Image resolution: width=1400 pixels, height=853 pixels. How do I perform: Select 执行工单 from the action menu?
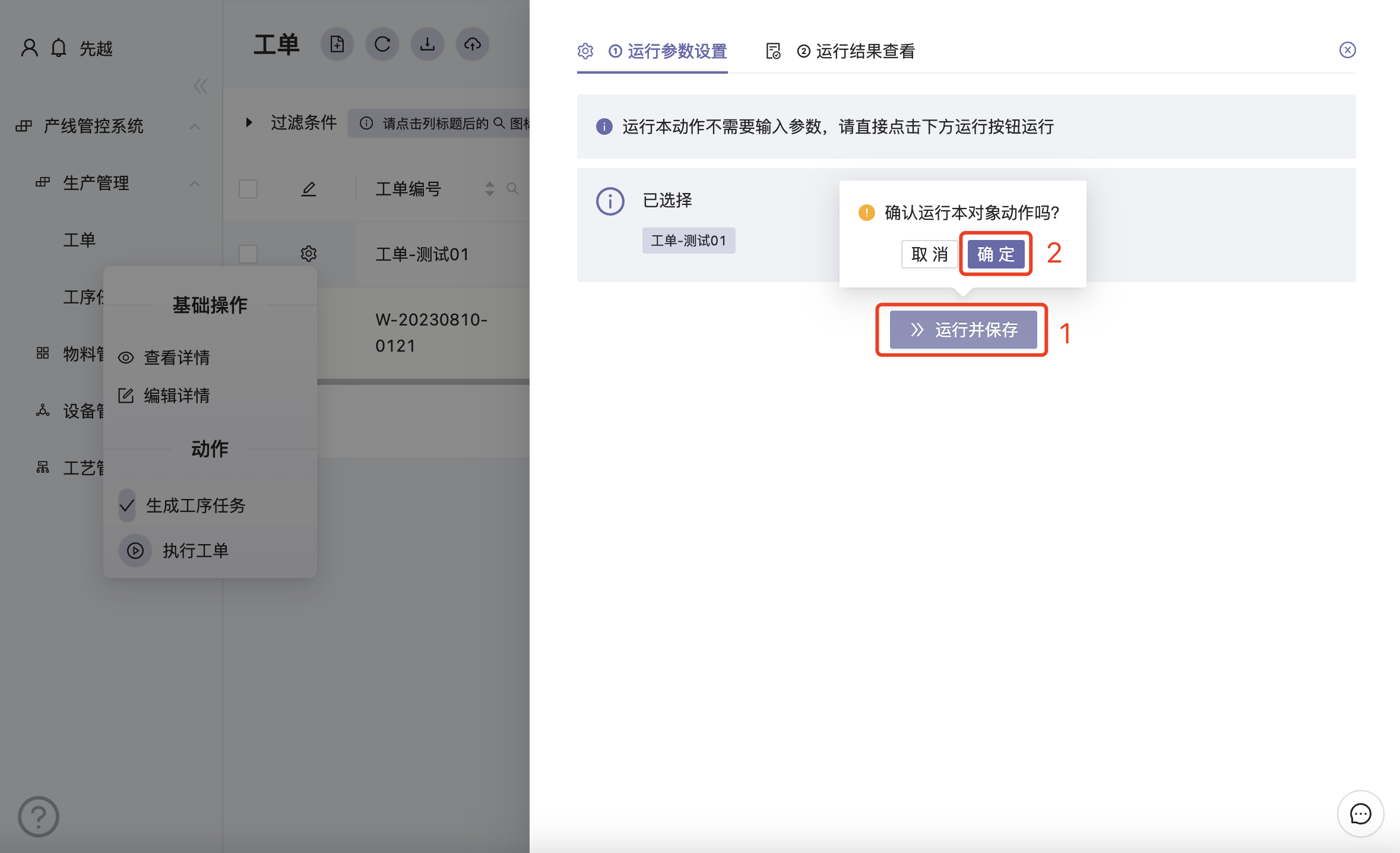point(195,551)
